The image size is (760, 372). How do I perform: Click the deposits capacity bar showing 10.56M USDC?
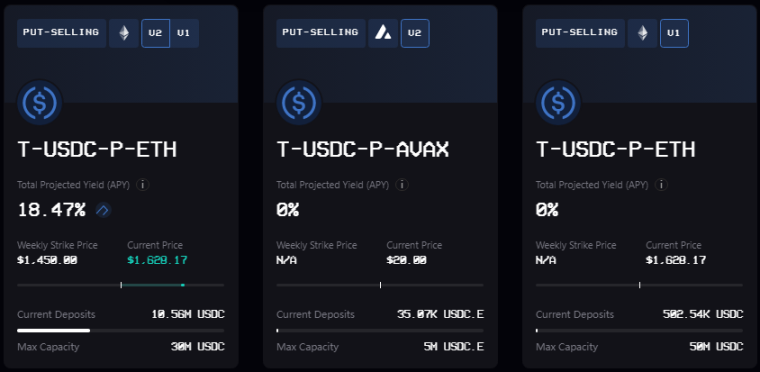121,331
